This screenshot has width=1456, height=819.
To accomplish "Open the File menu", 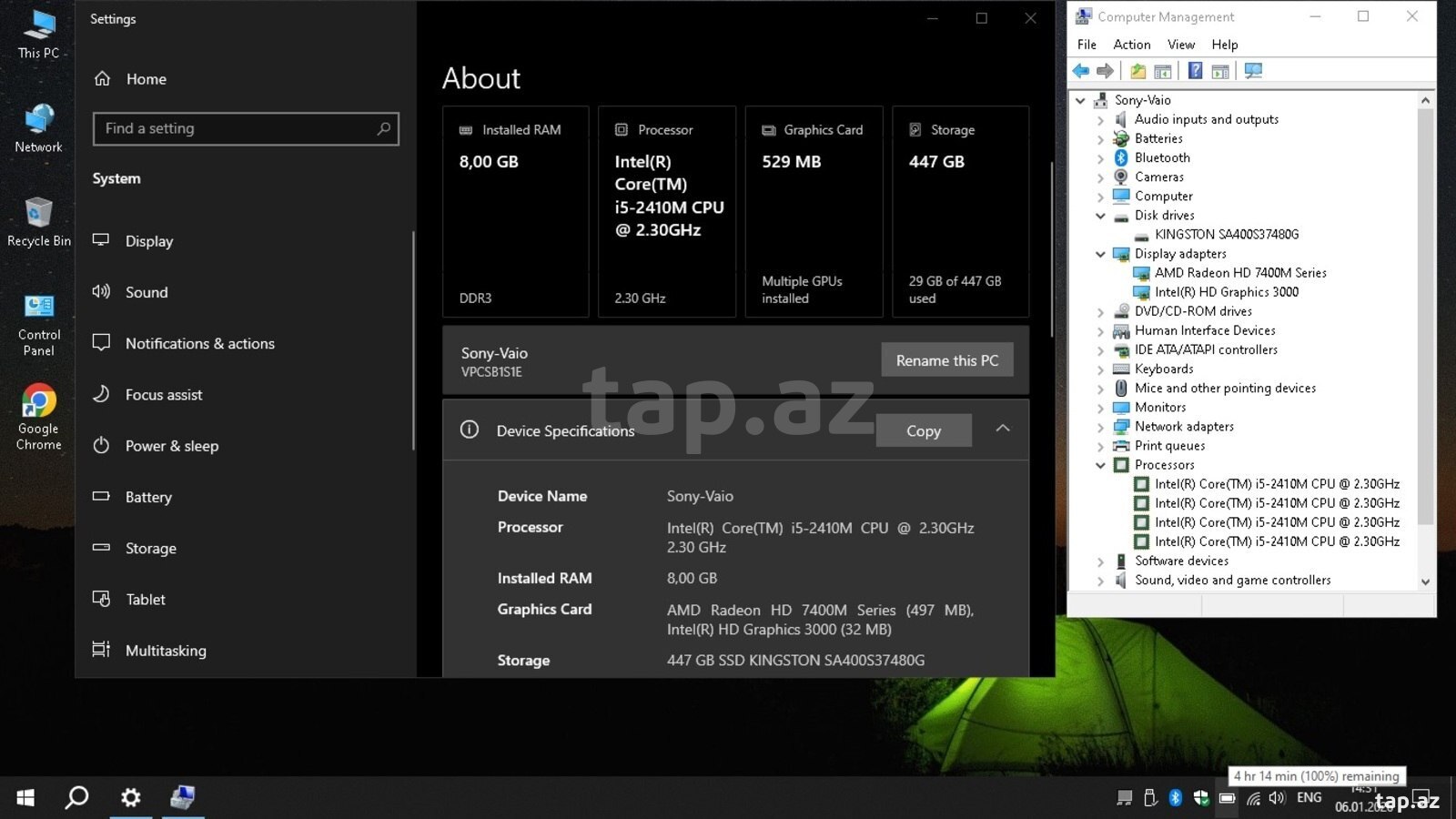I will (x=1087, y=45).
